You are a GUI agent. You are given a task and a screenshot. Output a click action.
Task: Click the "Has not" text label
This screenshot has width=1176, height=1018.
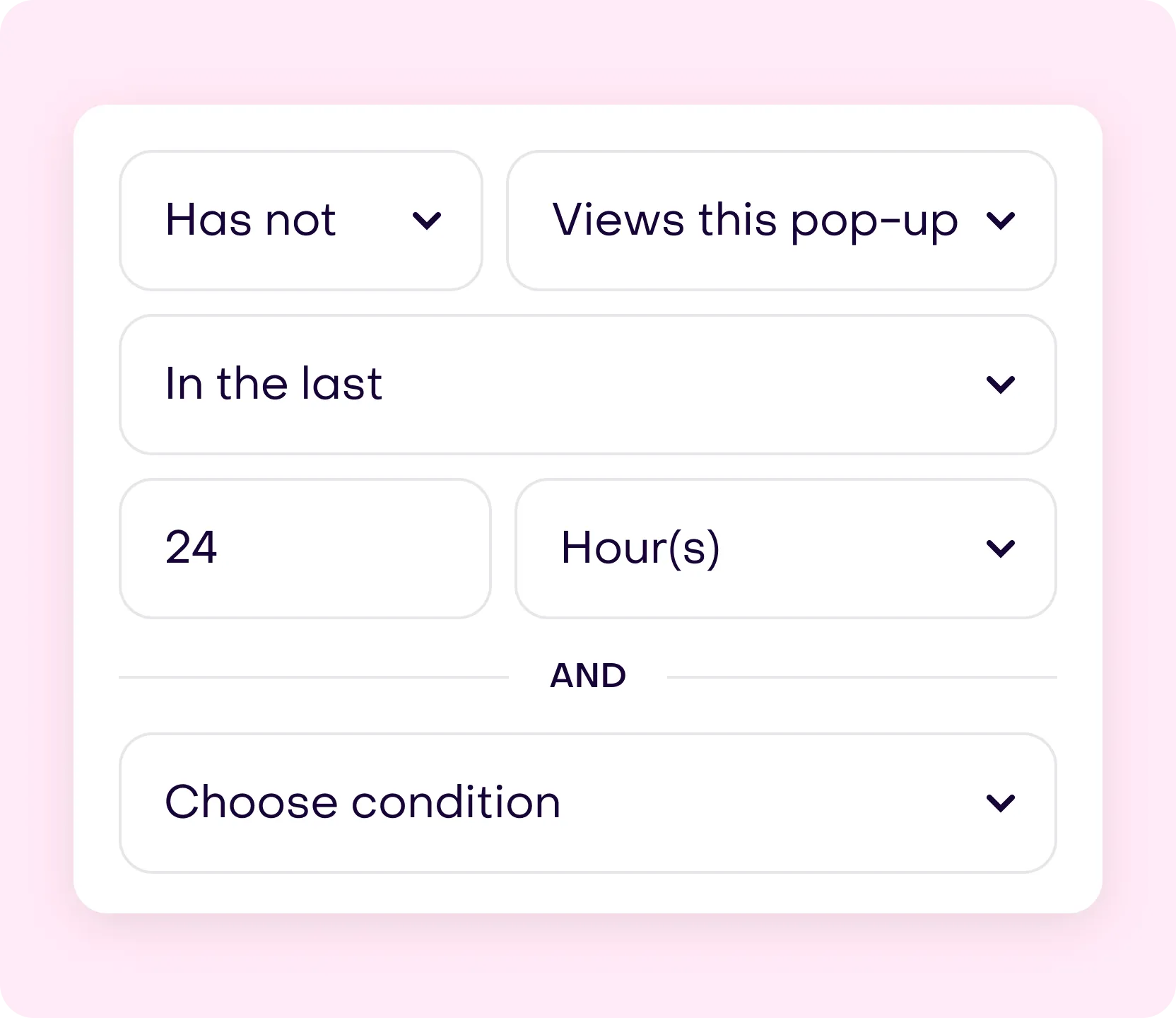click(250, 220)
